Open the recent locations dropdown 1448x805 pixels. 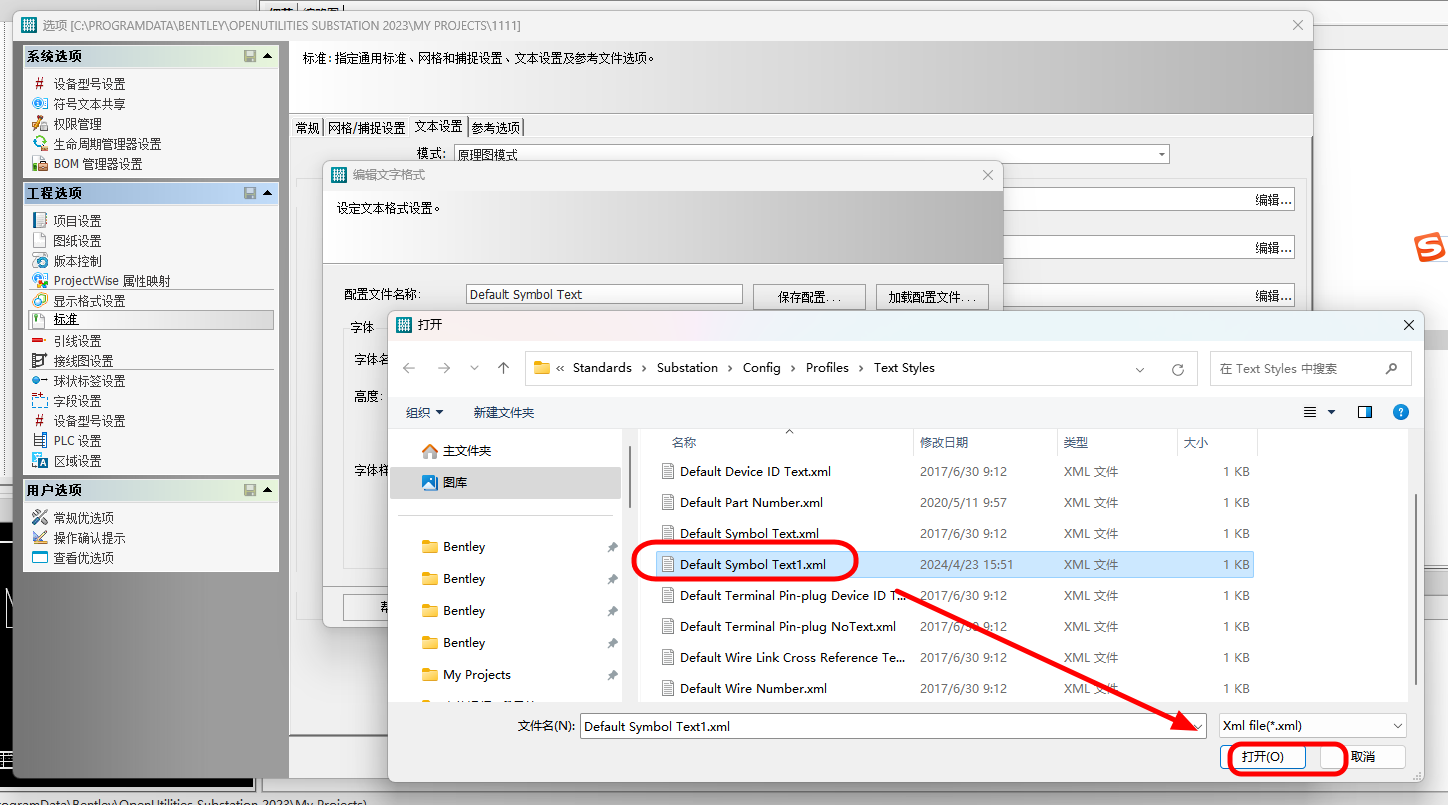pos(474,368)
